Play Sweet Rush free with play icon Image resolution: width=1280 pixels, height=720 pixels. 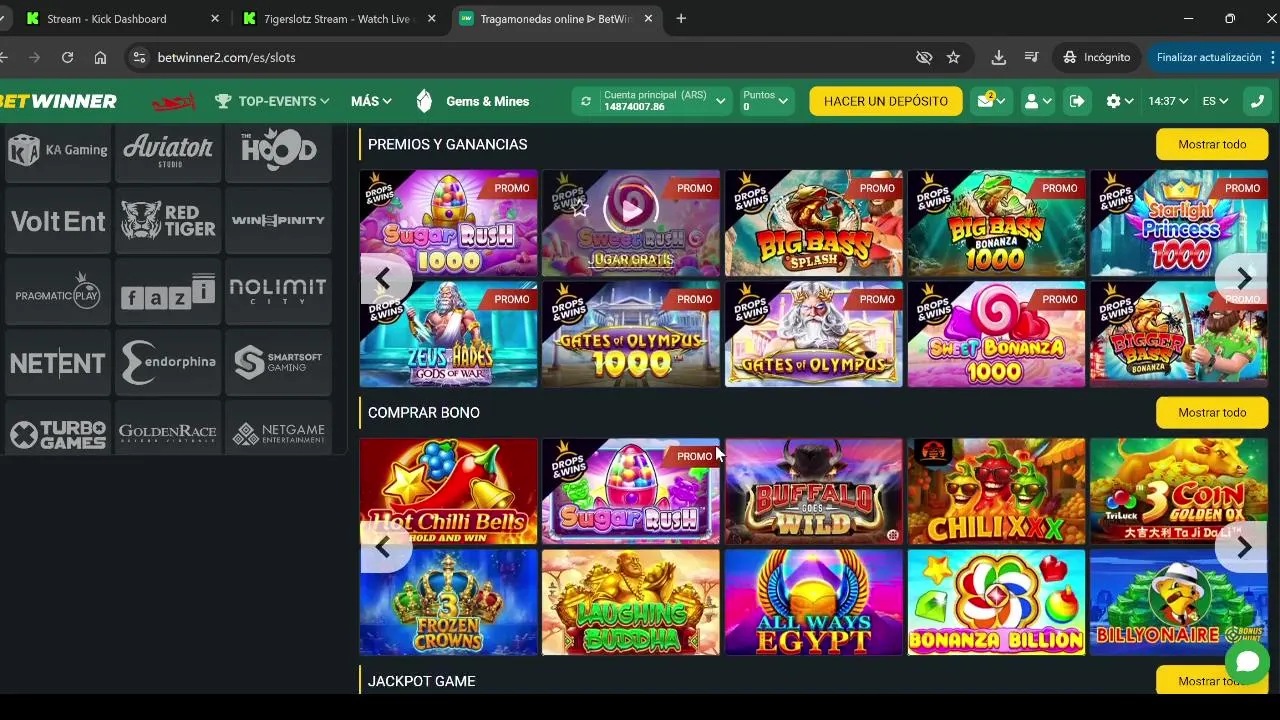click(631, 209)
